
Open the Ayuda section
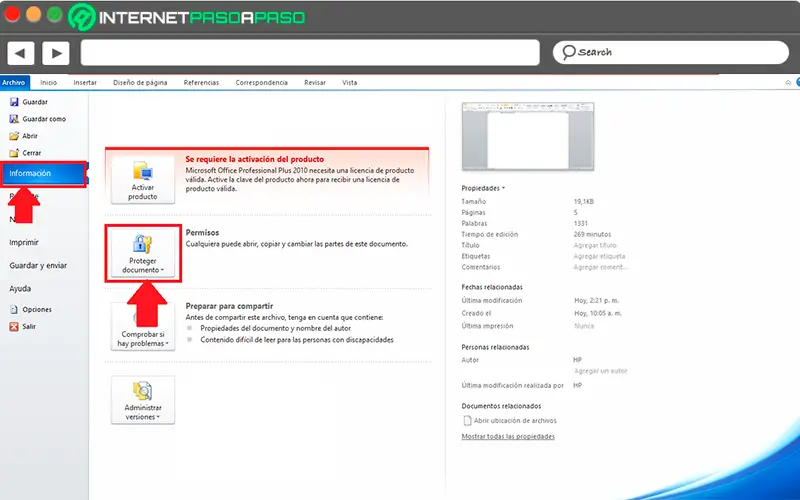(x=20, y=288)
